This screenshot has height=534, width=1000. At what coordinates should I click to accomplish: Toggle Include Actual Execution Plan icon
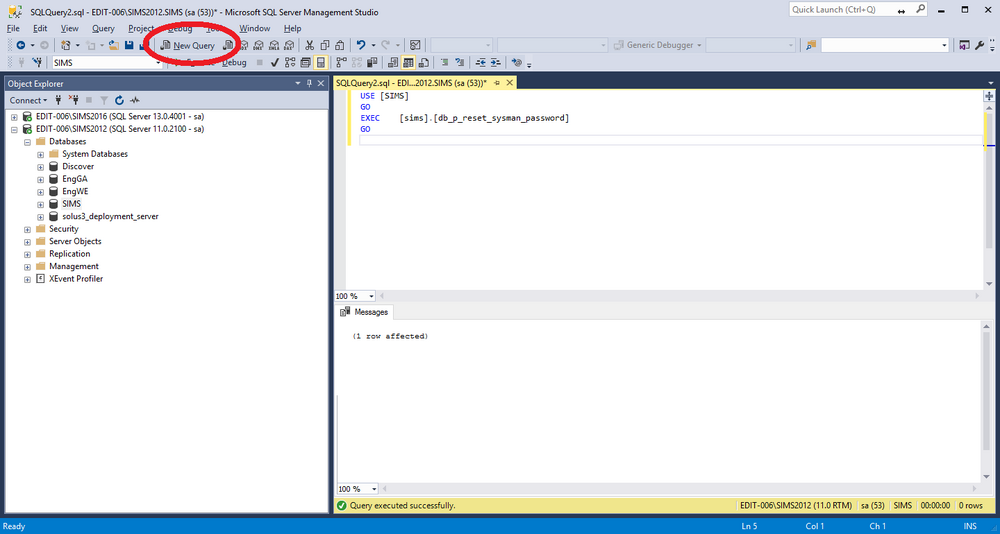pyautogui.click(x=341, y=63)
